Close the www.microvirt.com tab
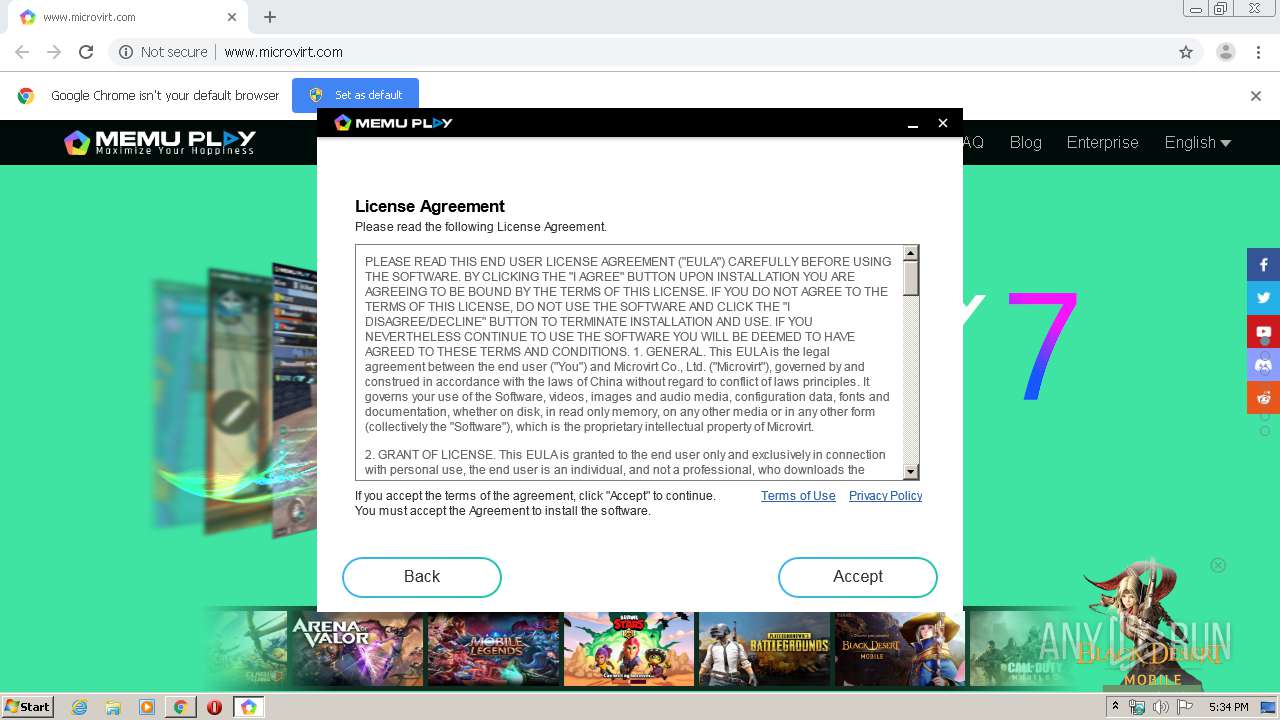1280x720 pixels. point(232,17)
